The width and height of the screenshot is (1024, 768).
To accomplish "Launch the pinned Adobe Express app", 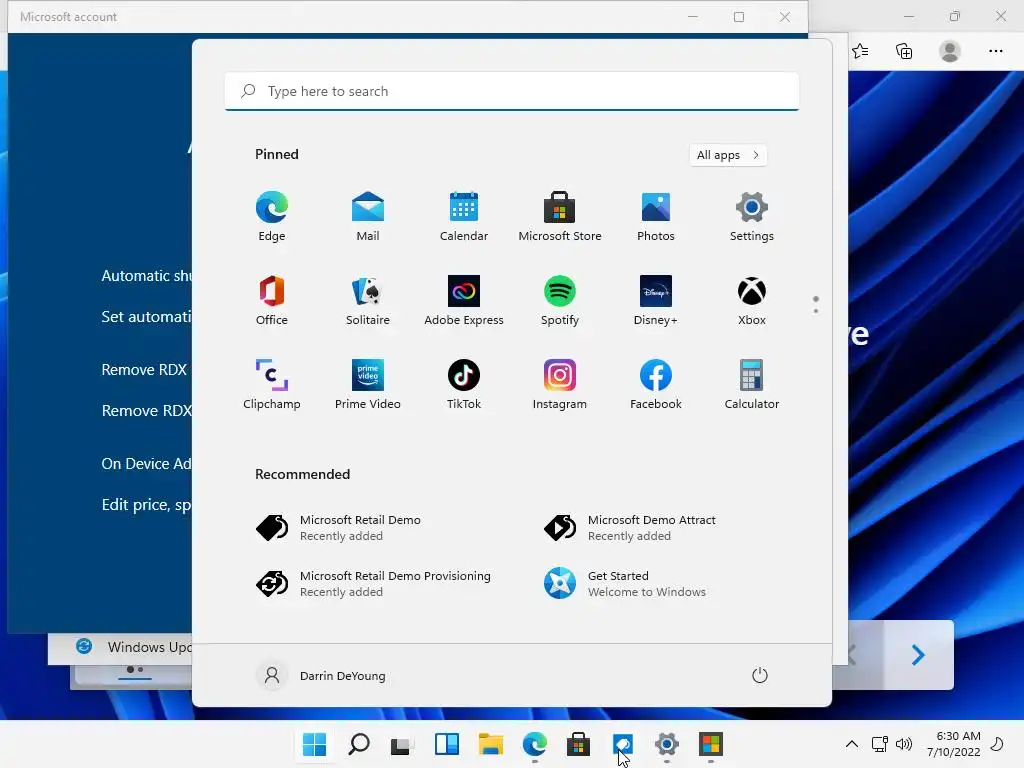I will pos(464,300).
